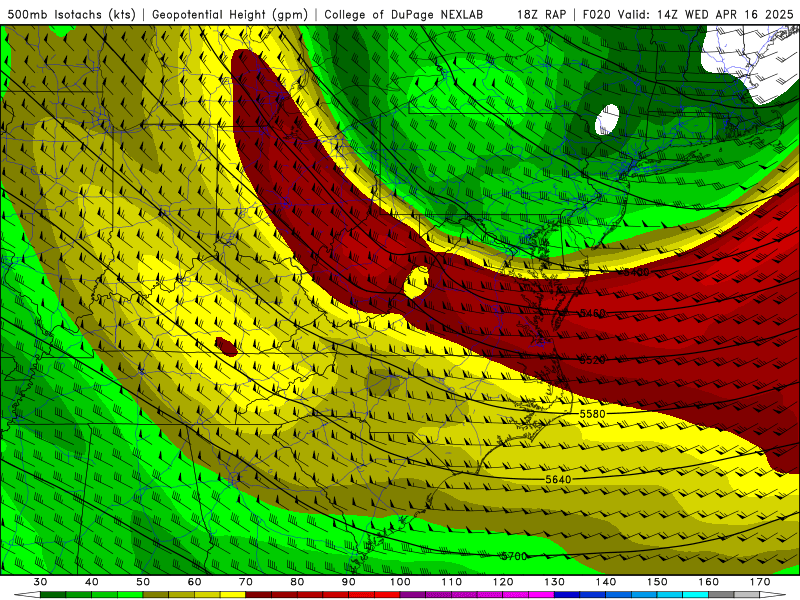Viewport: 800px width, 600px height.
Task: Click the 40 value on the legend scale
Action: pos(92,582)
